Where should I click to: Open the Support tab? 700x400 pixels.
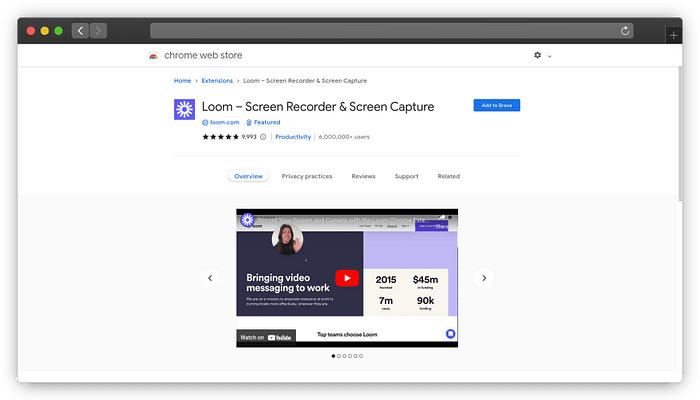[x=406, y=176]
